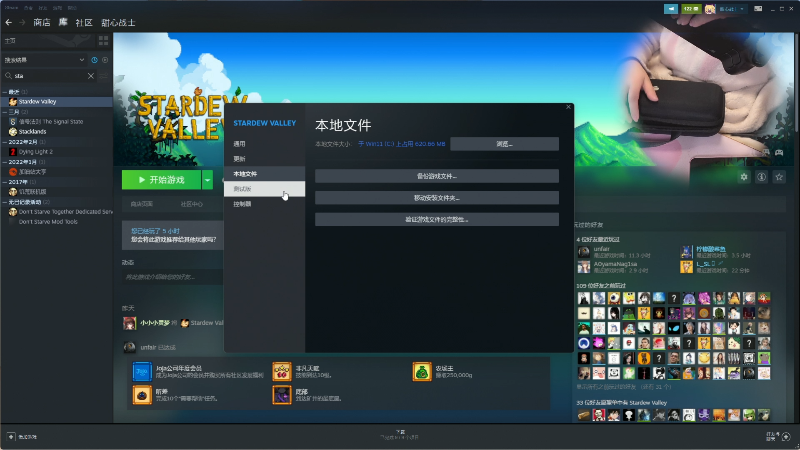Click the green 开始游戏 play button

[x=161, y=180]
